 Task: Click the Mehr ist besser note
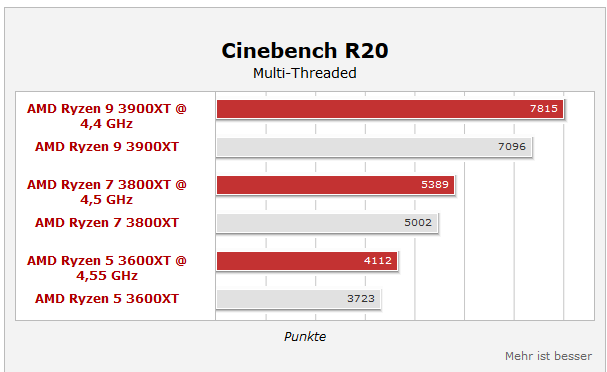(x=548, y=356)
